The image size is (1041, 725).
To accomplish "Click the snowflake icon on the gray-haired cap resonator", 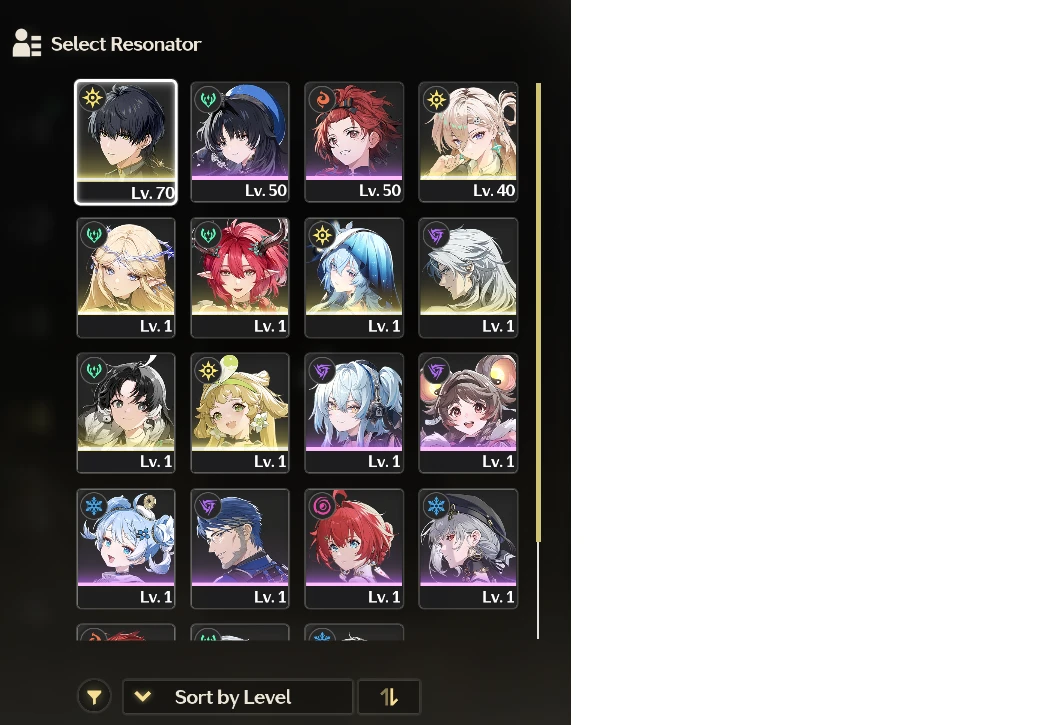I will tap(437, 506).
